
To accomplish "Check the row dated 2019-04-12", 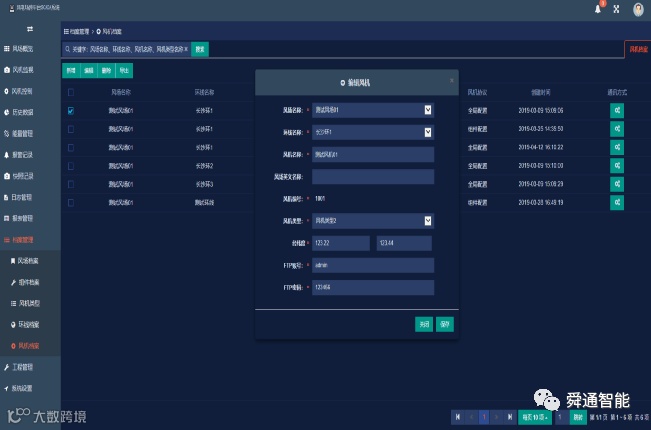I will [x=71, y=147].
